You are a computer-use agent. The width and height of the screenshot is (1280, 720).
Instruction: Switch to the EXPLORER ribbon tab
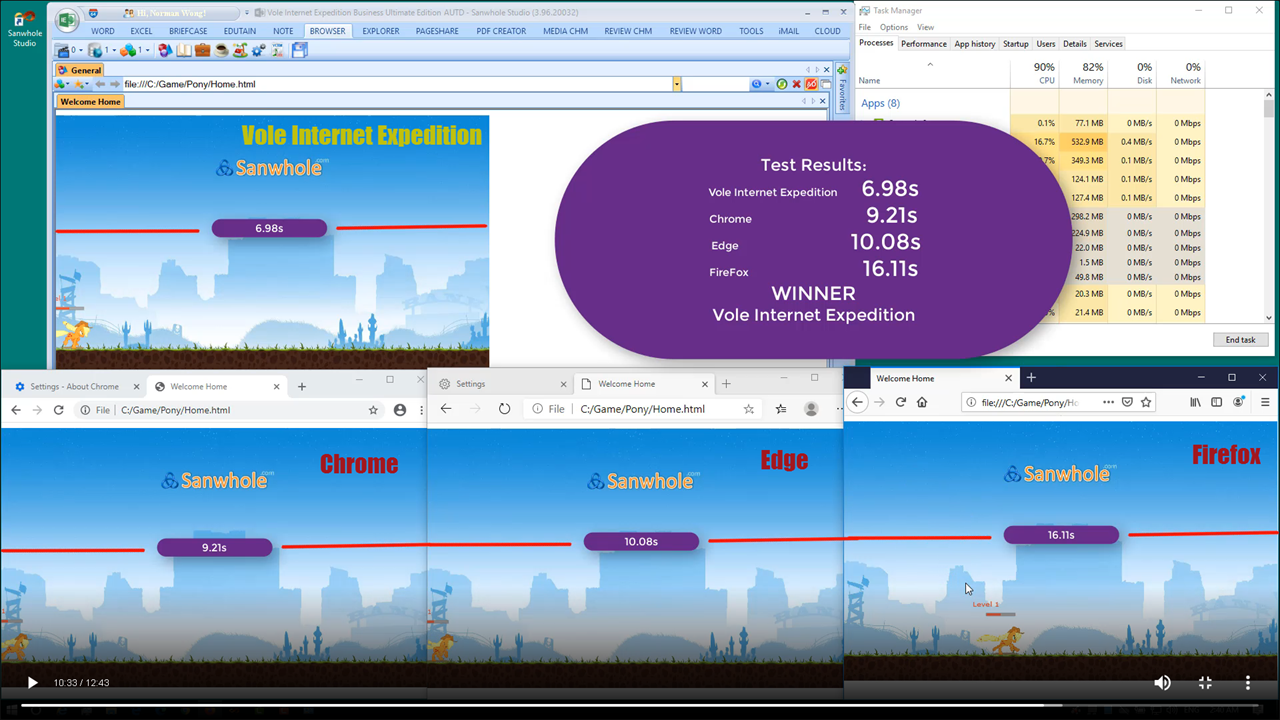click(381, 31)
